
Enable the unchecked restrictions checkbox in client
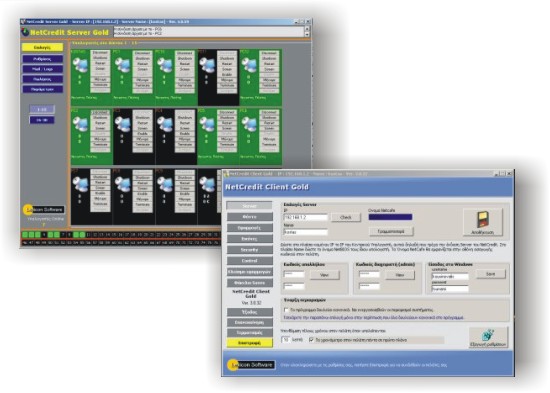click(x=286, y=310)
